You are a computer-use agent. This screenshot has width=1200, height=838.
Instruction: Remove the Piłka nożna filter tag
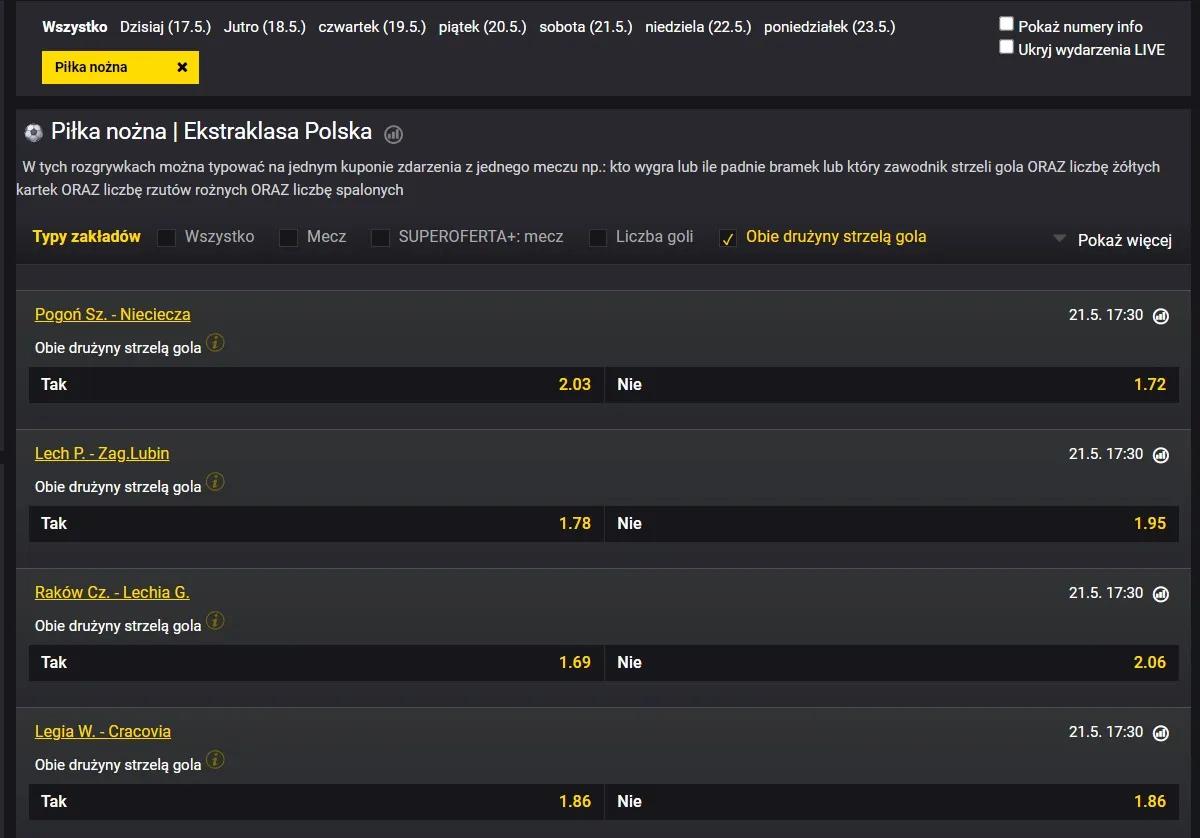[x=182, y=67]
